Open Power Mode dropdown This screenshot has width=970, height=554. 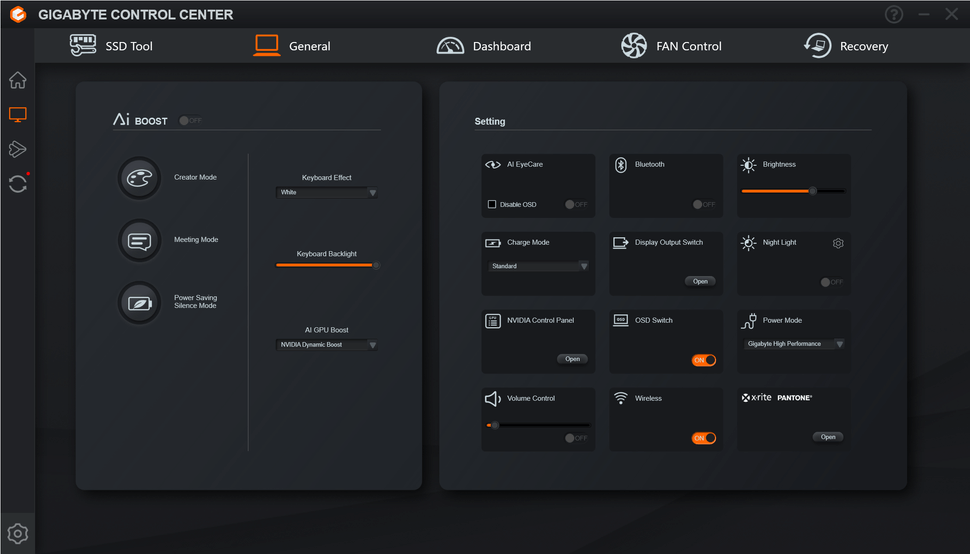click(794, 344)
